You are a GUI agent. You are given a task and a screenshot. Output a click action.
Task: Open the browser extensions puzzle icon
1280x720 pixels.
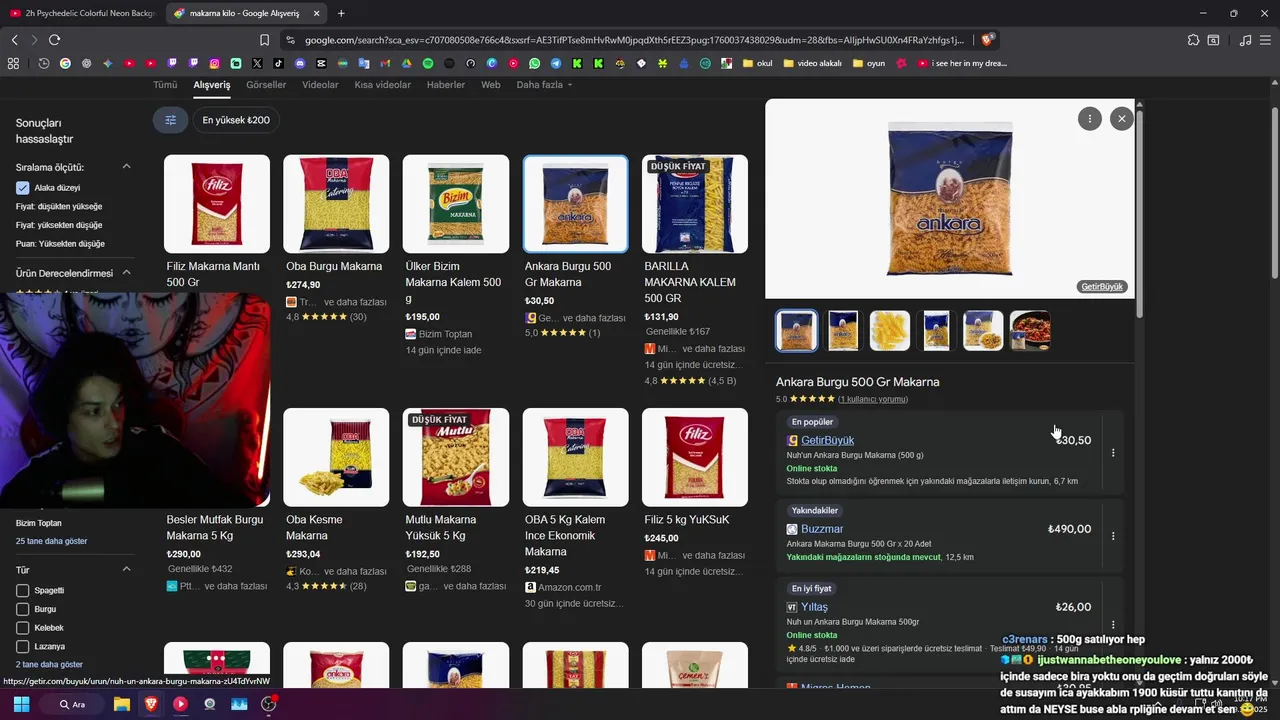[x=1193, y=40]
